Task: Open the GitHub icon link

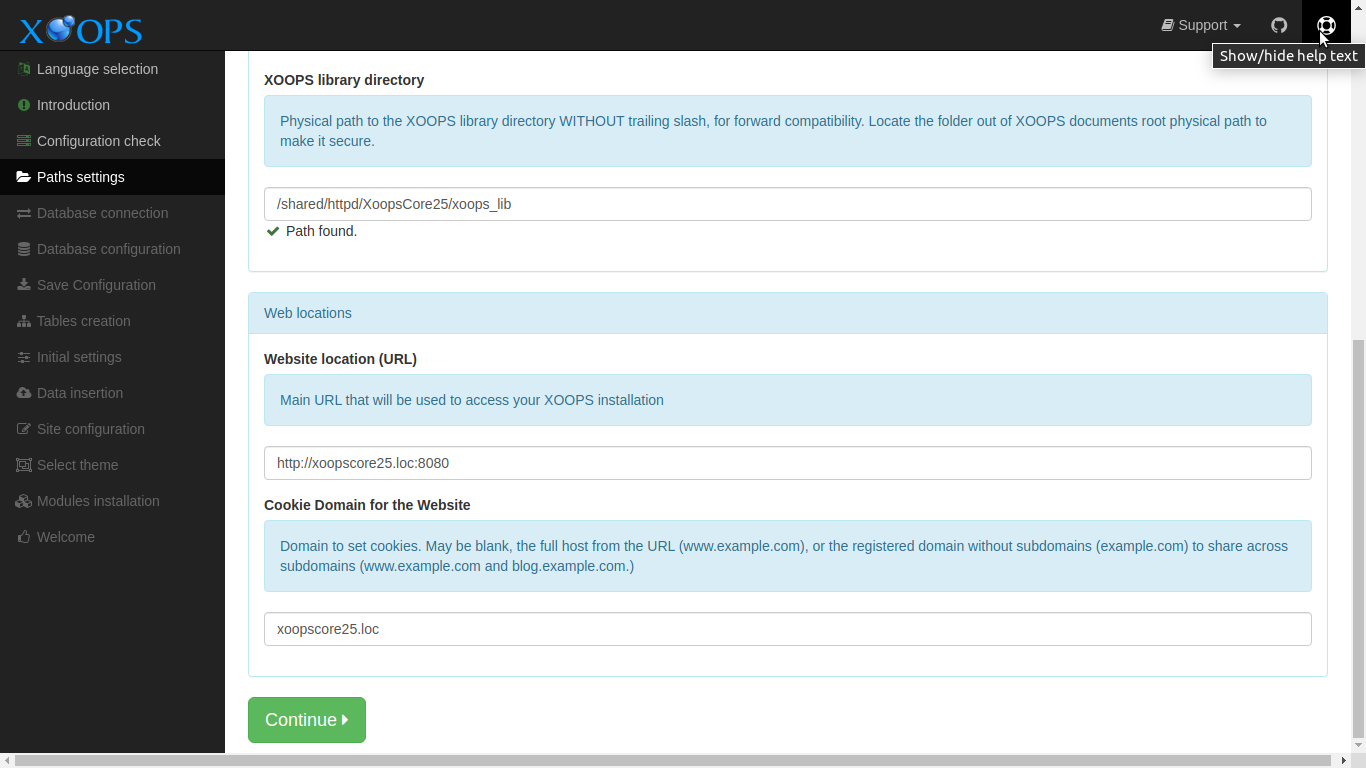Action: coord(1279,25)
